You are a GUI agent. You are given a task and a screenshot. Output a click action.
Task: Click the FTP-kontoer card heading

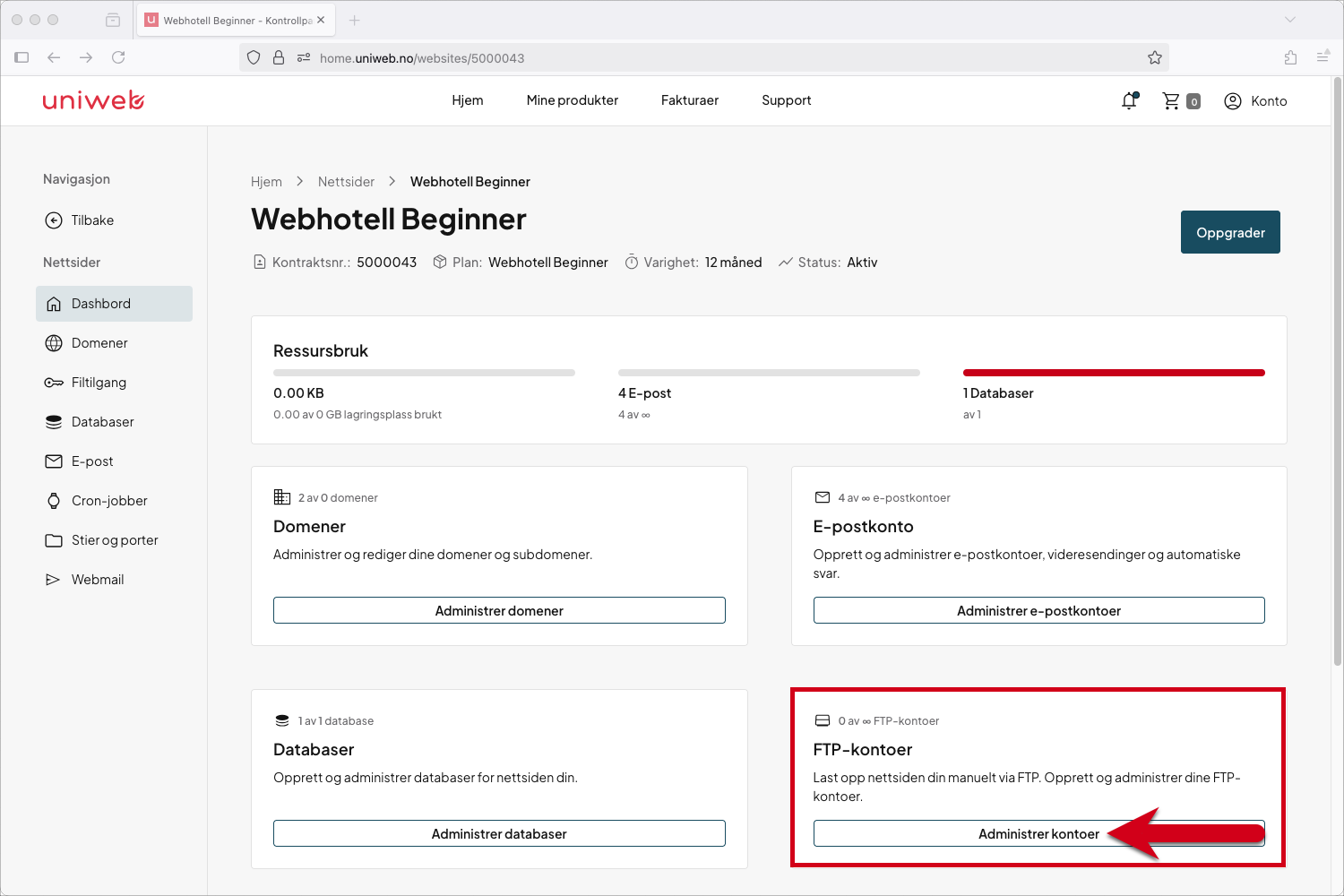point(863,749)
